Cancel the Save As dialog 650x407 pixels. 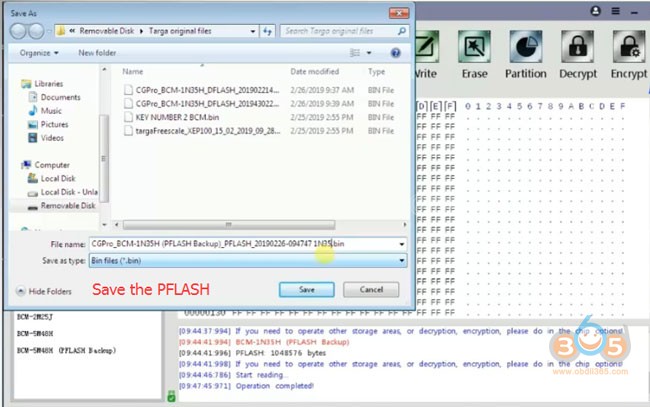371,290
